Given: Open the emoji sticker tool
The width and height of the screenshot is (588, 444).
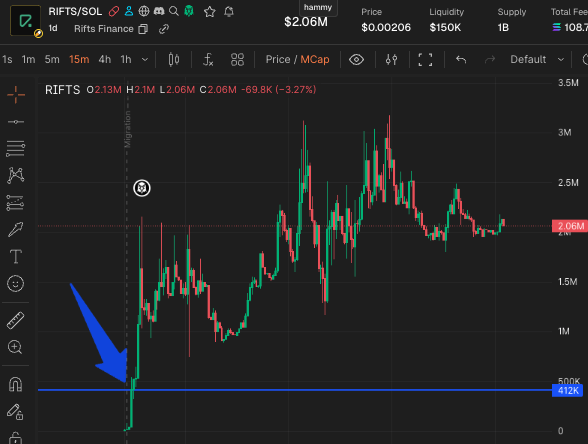Looking at the screenshot, I should 15,284.
